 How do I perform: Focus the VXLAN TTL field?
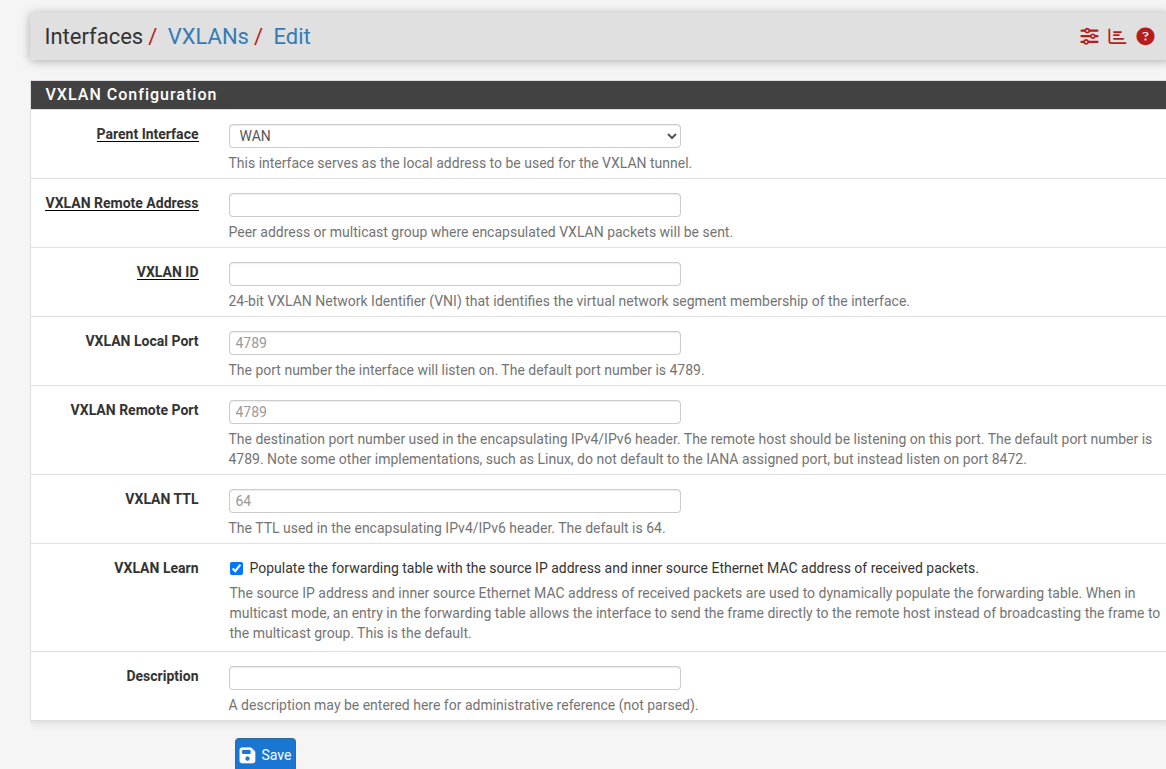[454, 501]
